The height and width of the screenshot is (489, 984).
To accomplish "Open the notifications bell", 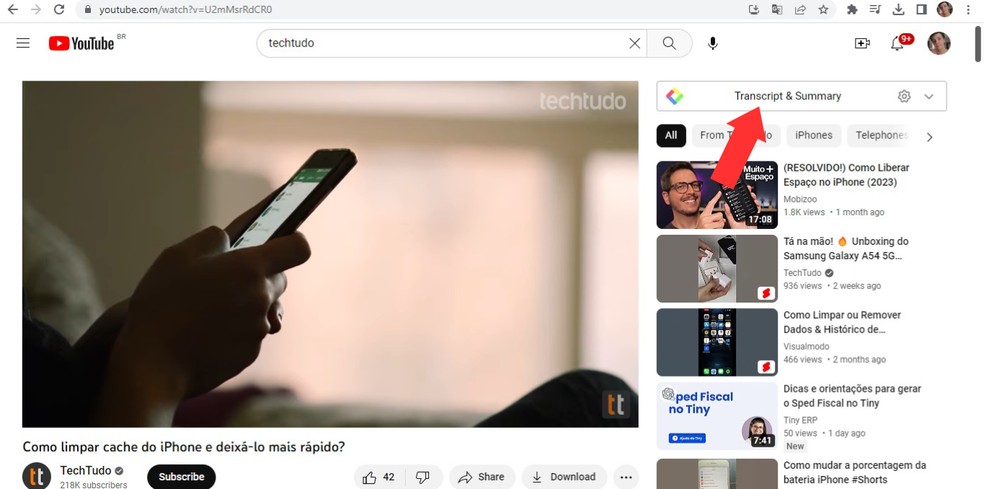I will click(x=897, y=43).
